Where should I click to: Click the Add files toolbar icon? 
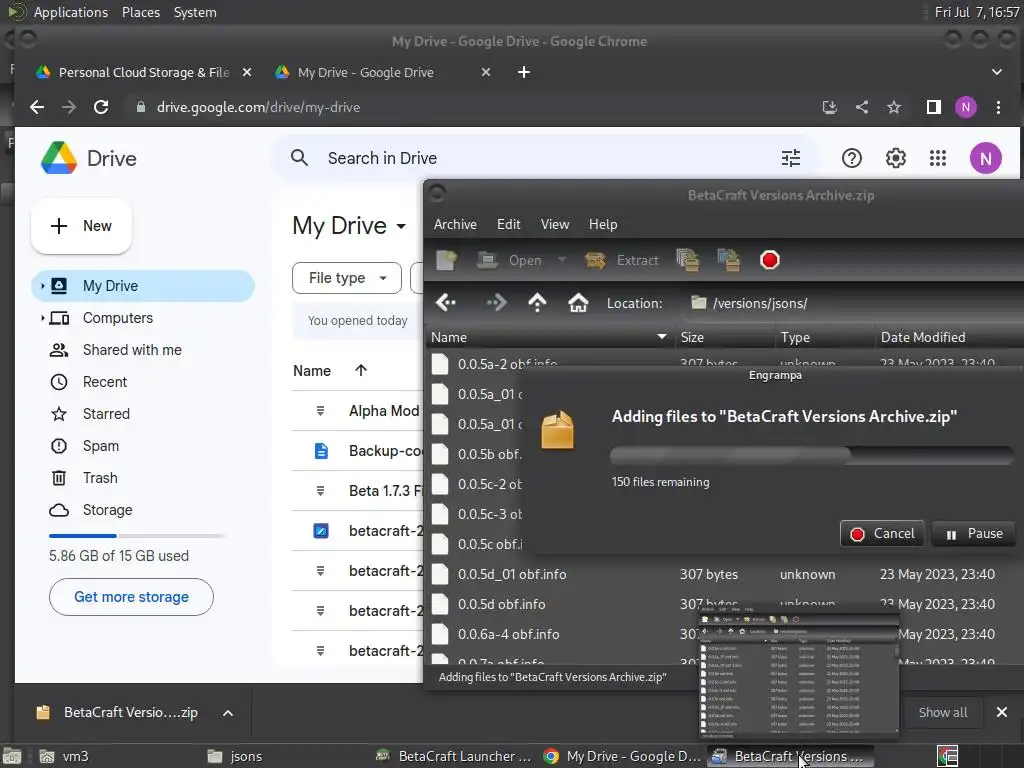point(687,260)
